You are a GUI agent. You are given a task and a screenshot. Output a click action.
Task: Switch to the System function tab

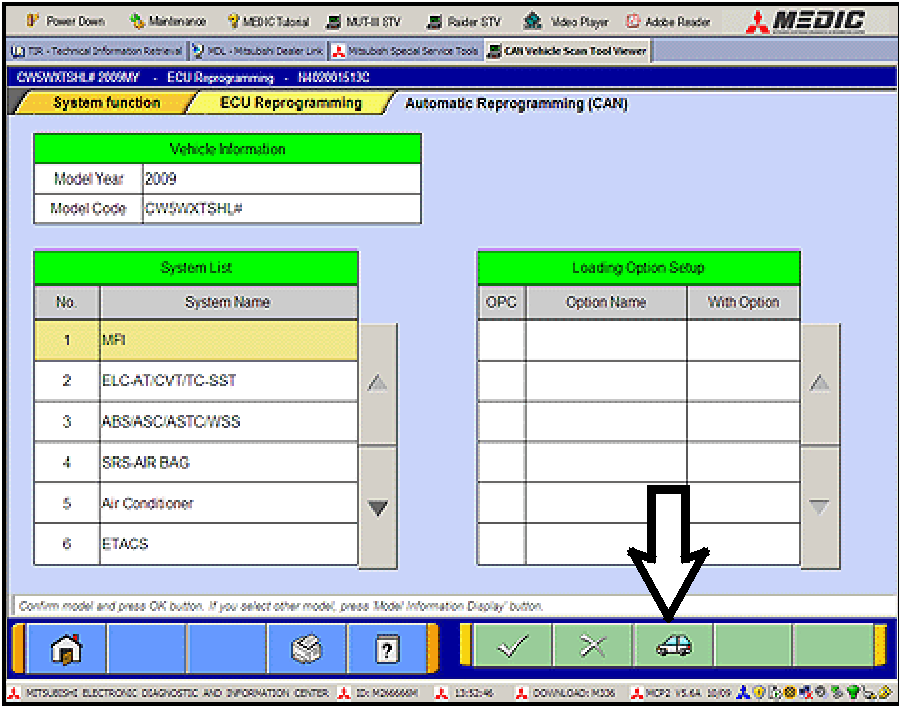[105, 103]
